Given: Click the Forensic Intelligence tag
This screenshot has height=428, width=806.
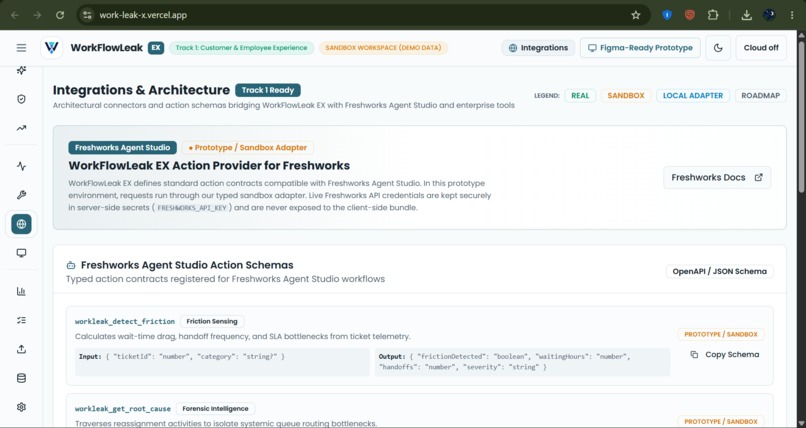Looking at the screenshot, I should (x=215, y=408).
